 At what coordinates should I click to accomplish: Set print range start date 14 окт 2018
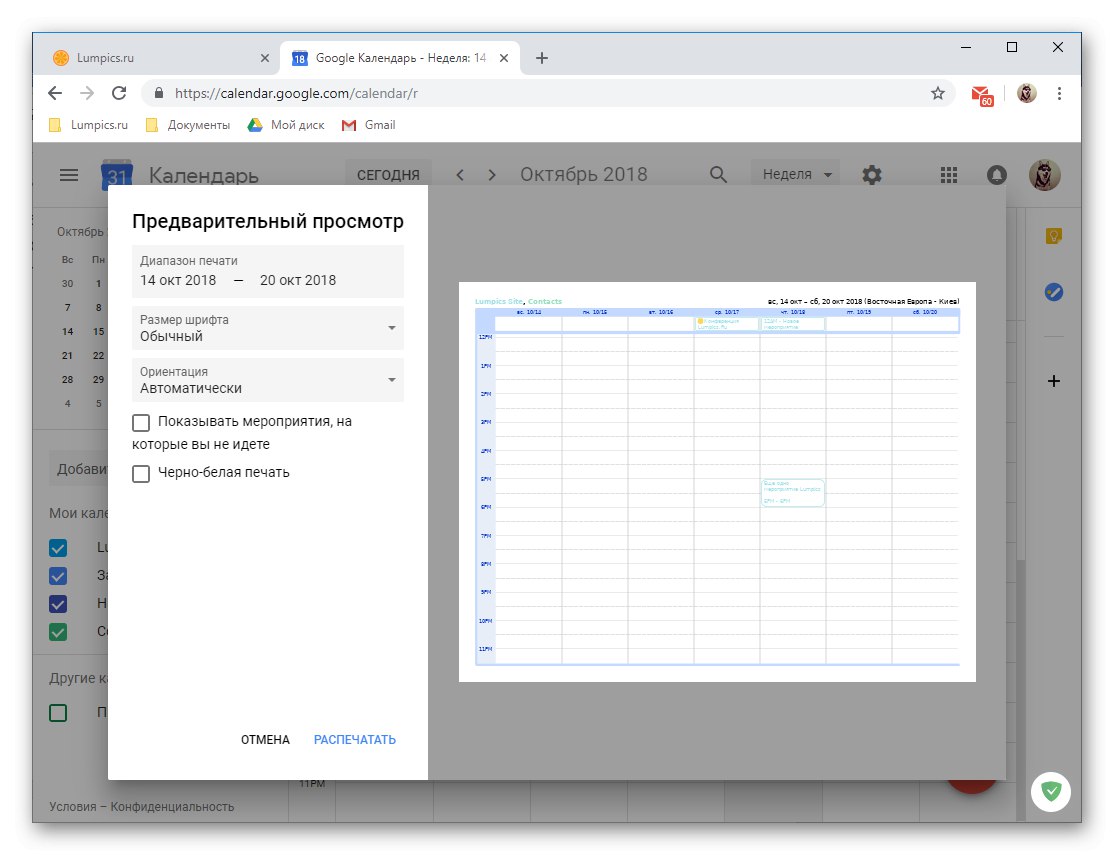(x=178, y=281)
